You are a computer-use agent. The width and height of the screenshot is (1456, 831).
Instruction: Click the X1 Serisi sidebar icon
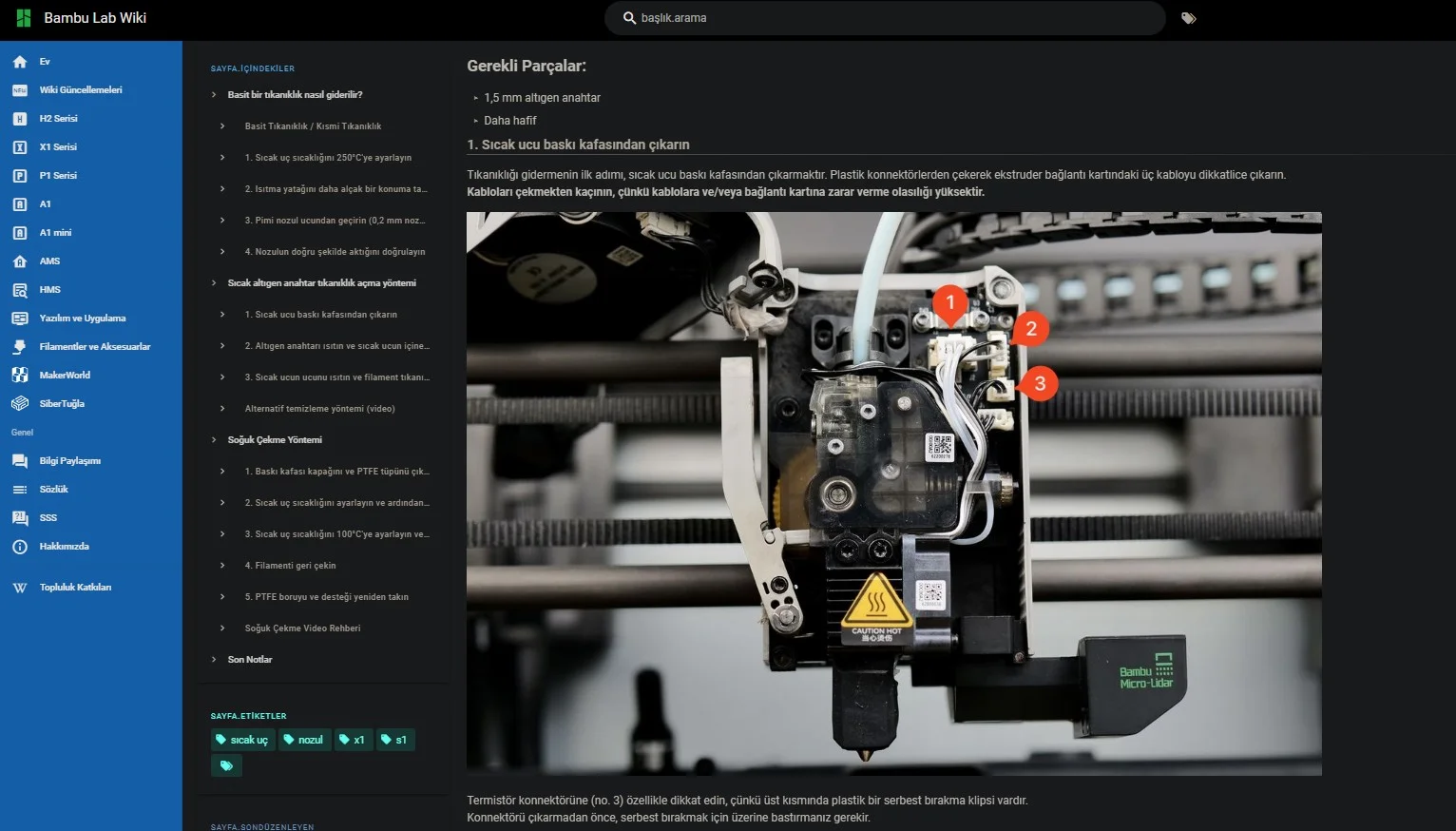pyautogui.click(x=20, y=147)
